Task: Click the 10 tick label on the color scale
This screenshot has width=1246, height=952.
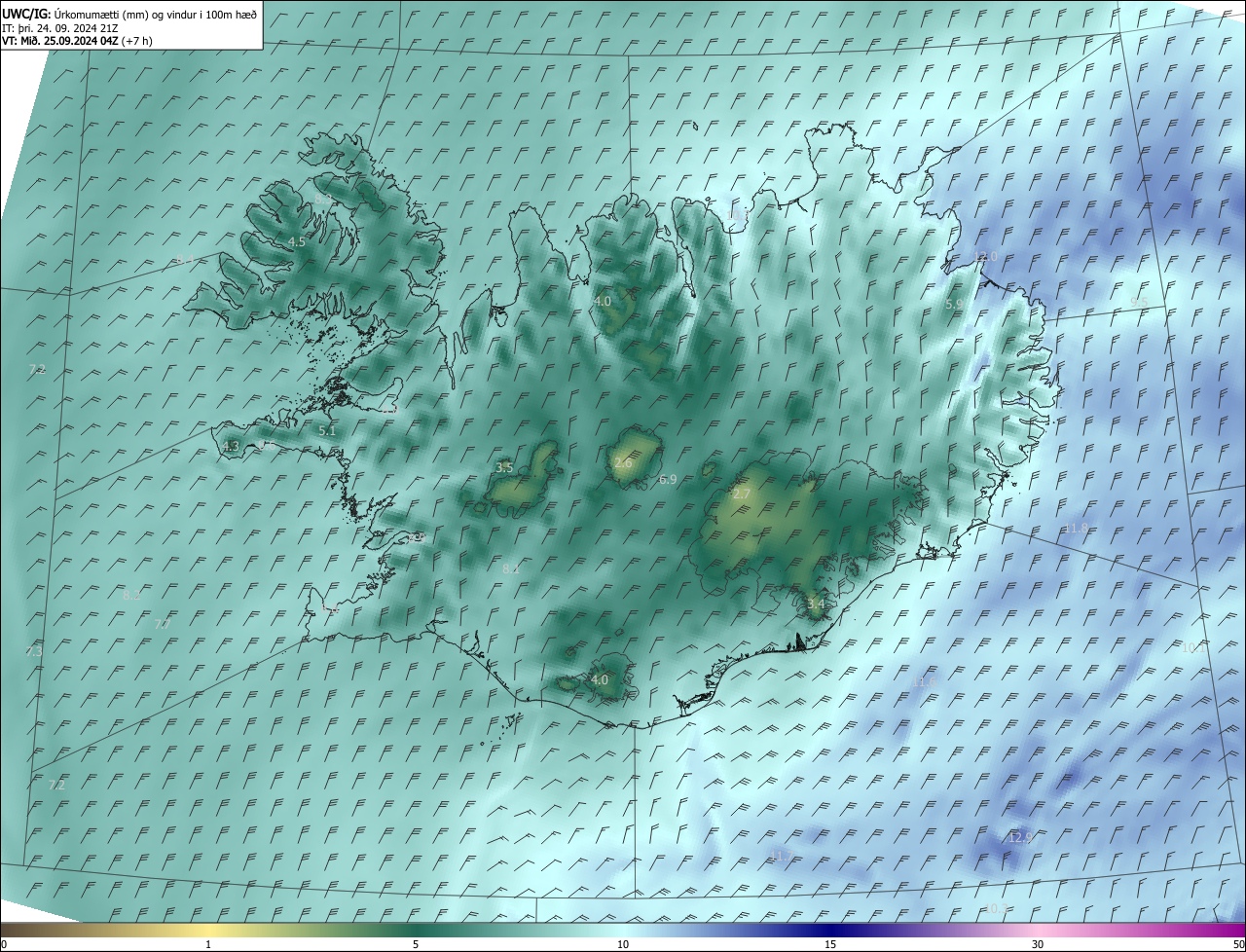Action: pos(623,944)
